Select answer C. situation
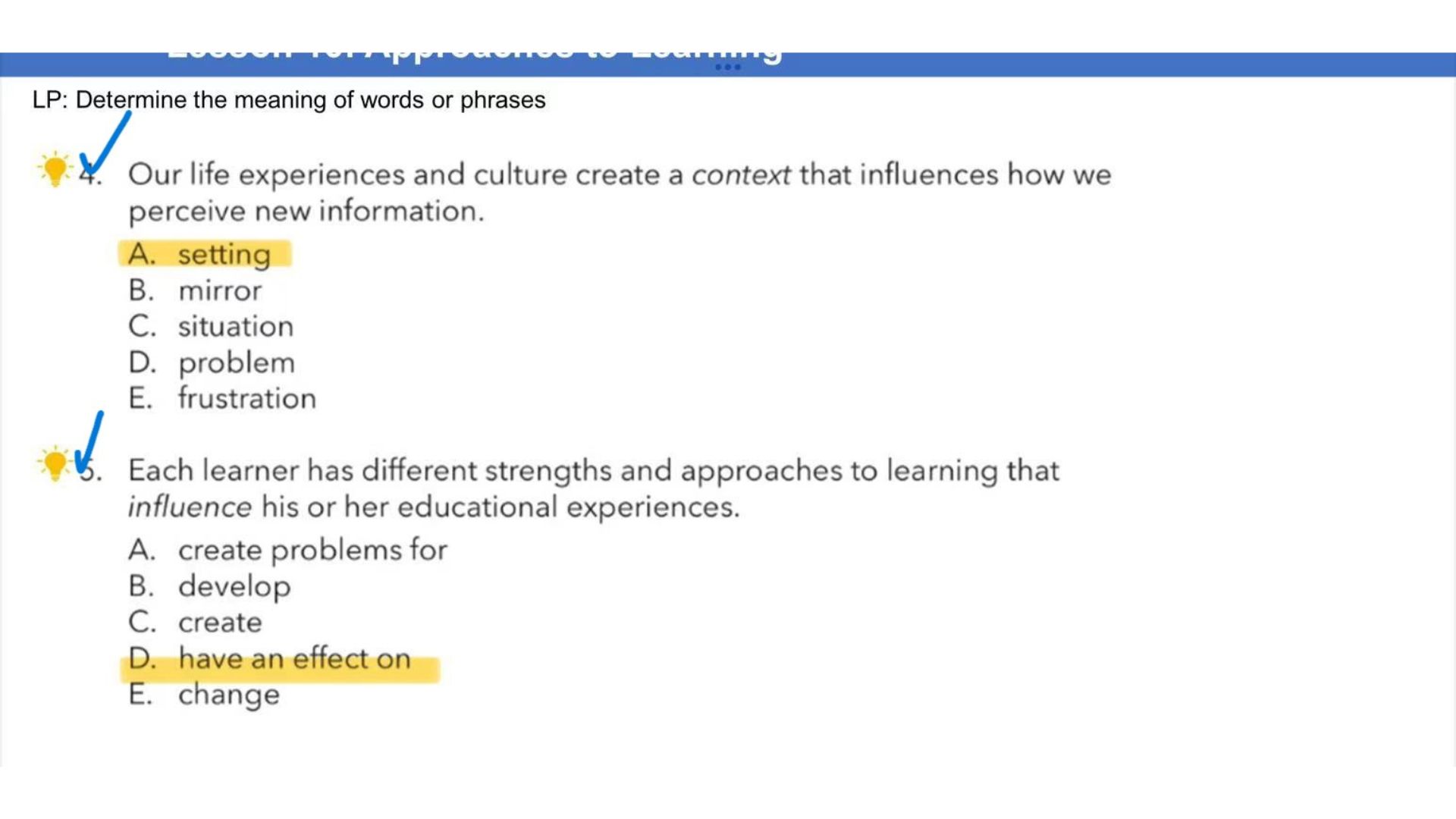The image size is (1456, 819). pos(211,327)
